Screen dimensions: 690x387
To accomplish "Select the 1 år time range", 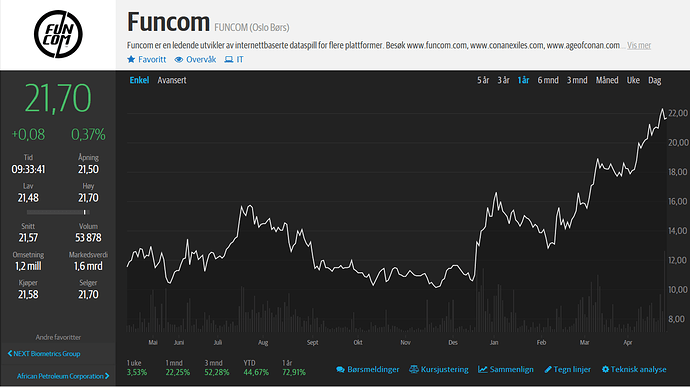I will [523, 80].
